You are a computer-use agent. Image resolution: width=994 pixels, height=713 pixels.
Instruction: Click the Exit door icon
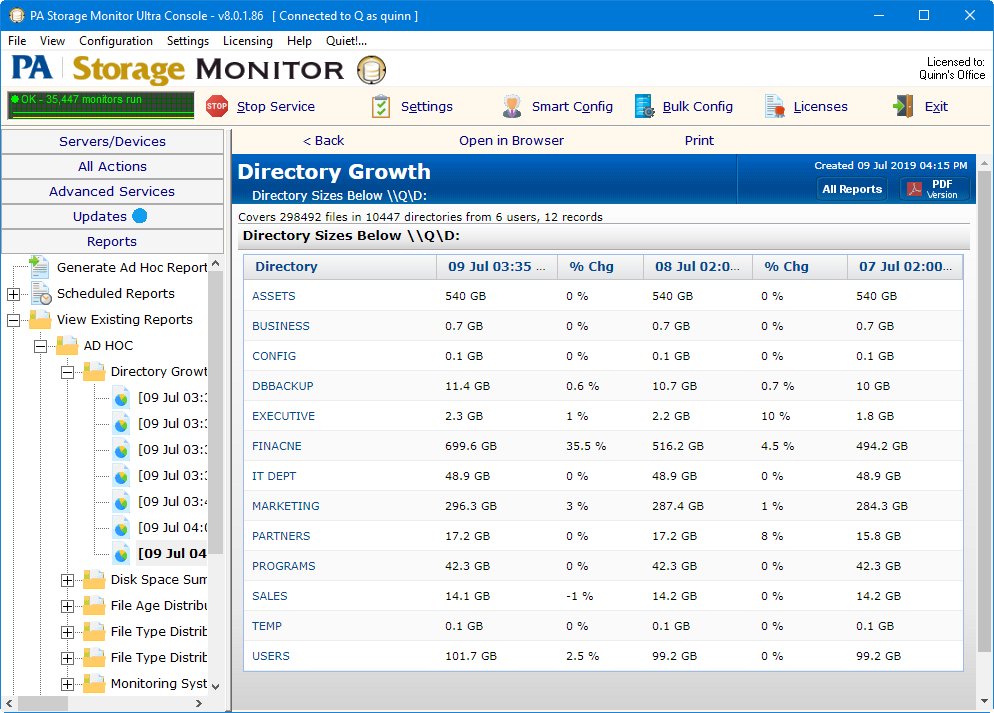(904, 106)
